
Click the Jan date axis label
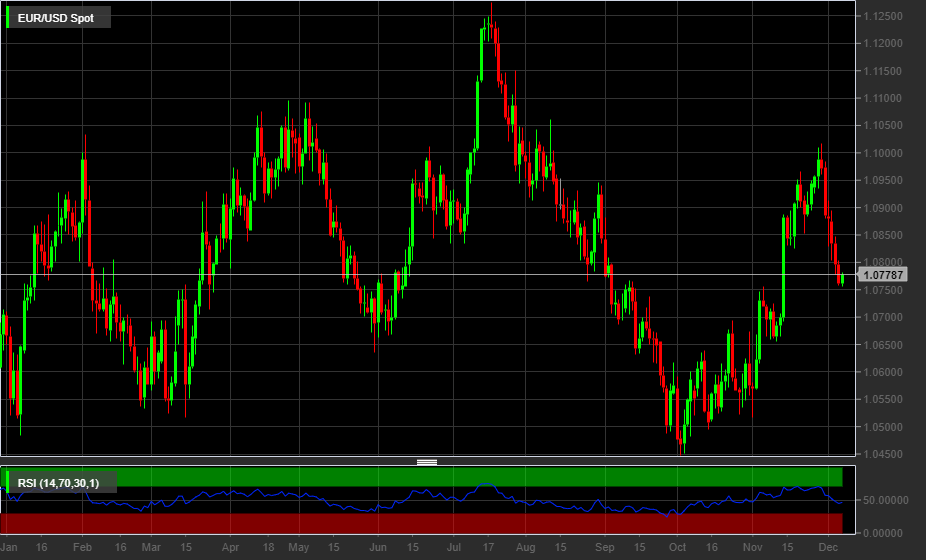click(12, 548)
